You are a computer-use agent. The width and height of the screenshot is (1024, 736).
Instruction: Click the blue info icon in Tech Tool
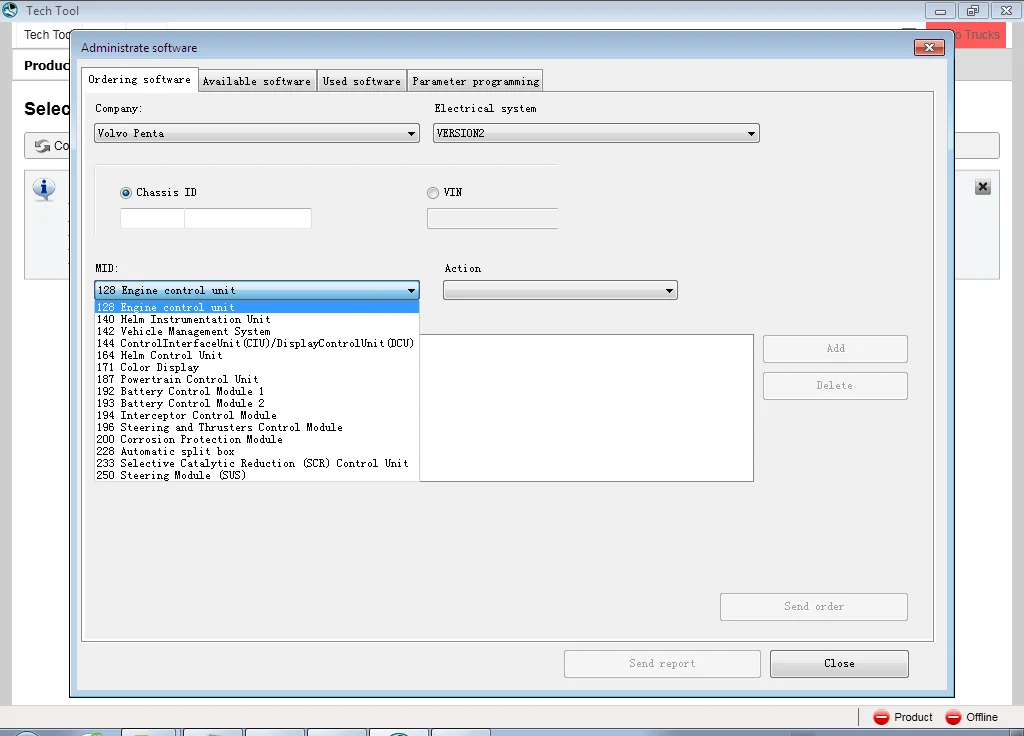[x=44, y=189]
